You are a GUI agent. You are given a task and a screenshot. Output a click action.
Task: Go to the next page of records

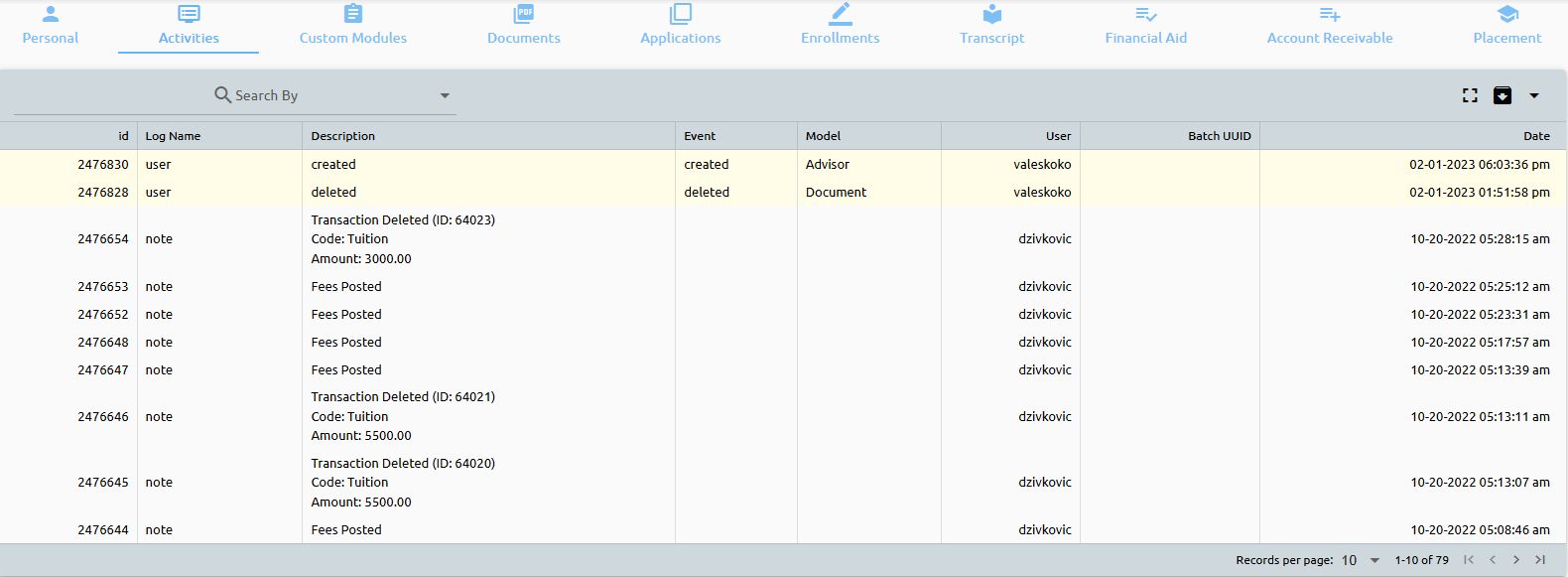coord(1516,560)
